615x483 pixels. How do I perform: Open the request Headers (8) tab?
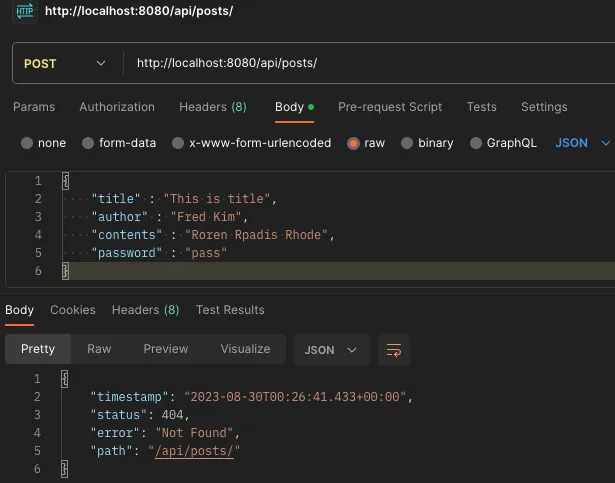(x=212, y=107)
